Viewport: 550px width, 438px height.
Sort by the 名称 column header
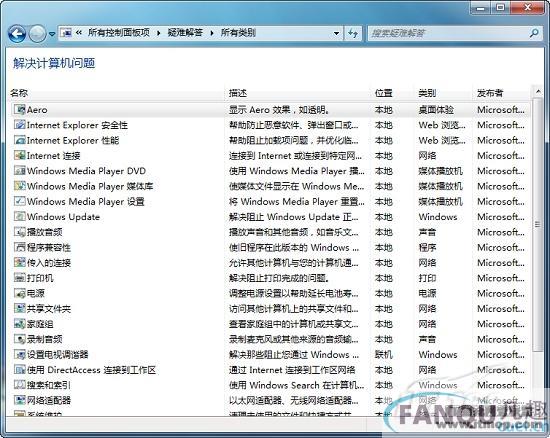[116, 93]
